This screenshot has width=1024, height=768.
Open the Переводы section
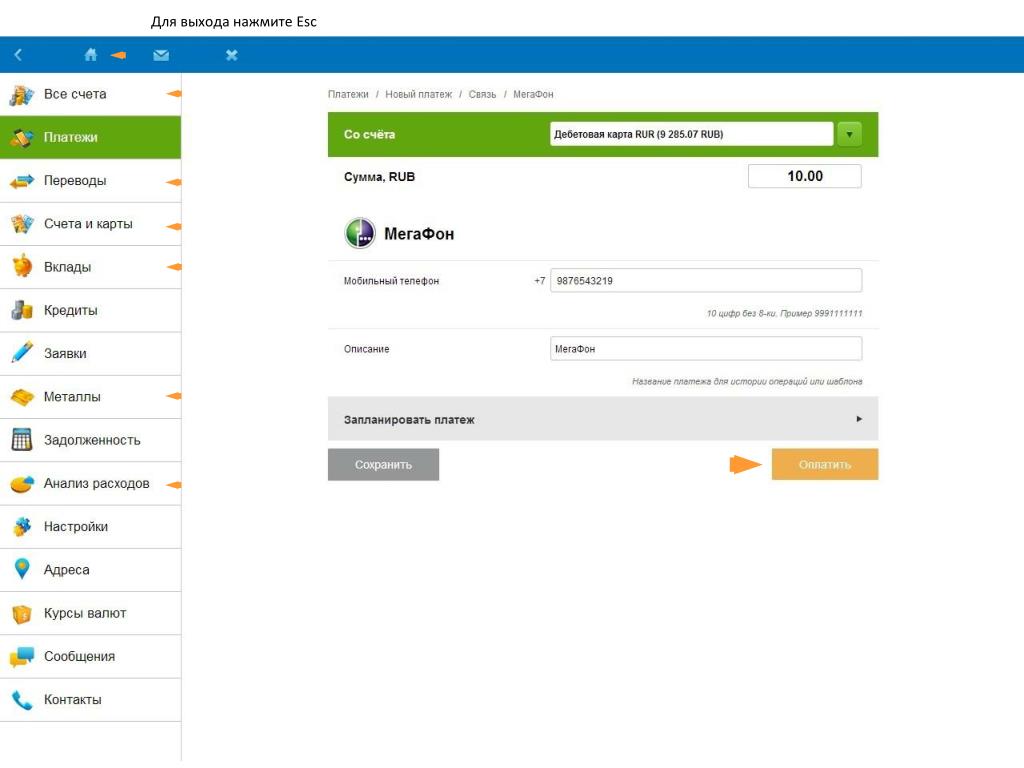[91, 181]
